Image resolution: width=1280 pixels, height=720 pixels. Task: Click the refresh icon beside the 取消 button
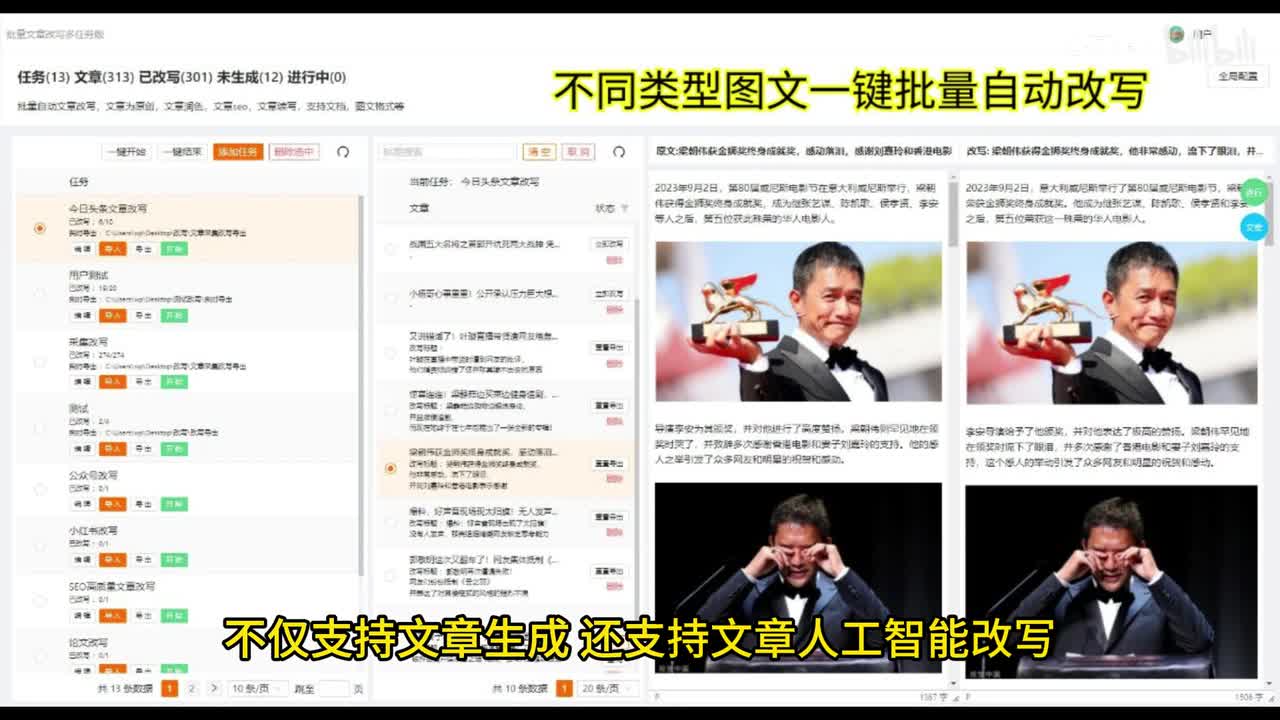click(619, 152)
